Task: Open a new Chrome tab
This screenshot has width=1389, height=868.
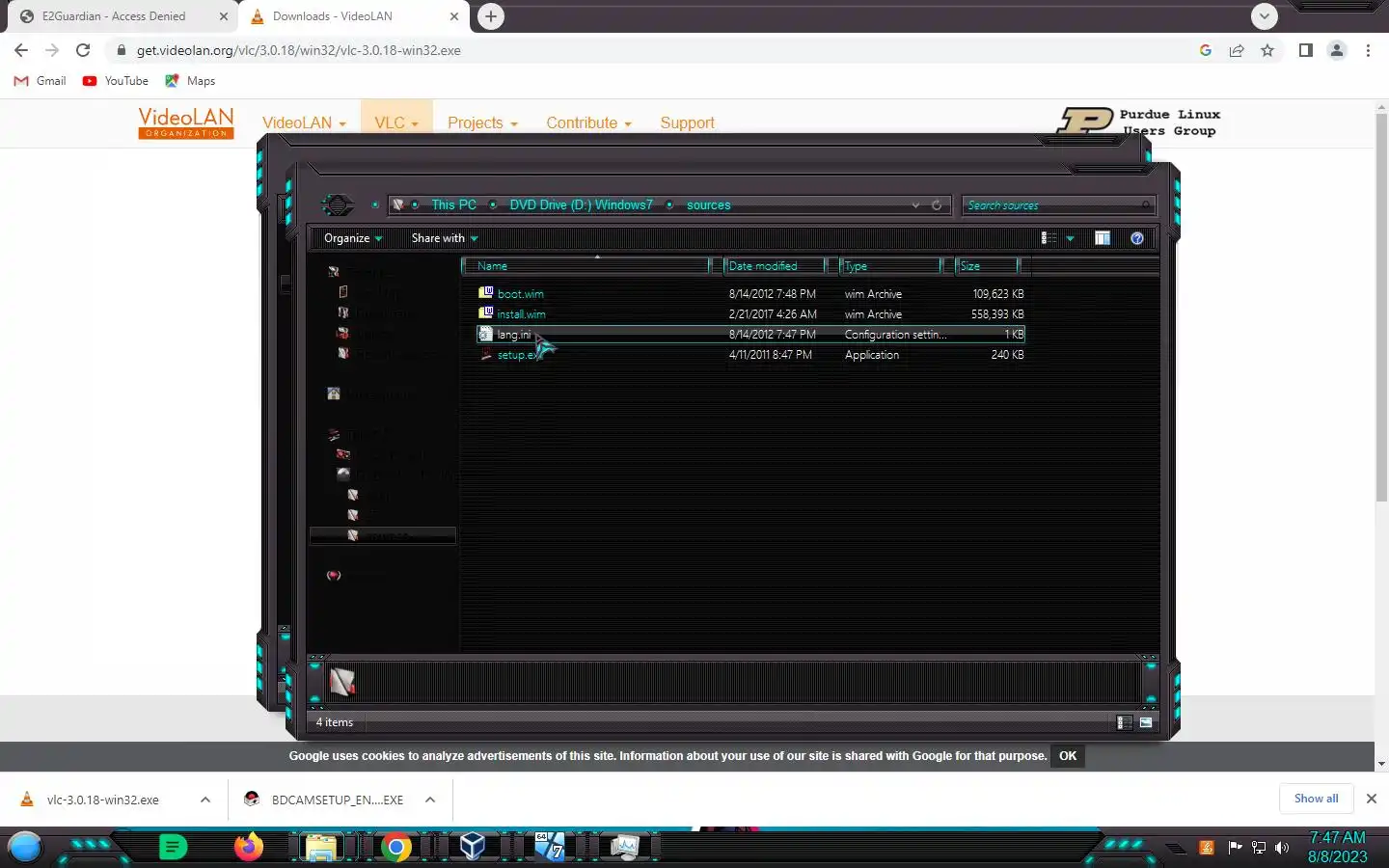Action: 491,16
